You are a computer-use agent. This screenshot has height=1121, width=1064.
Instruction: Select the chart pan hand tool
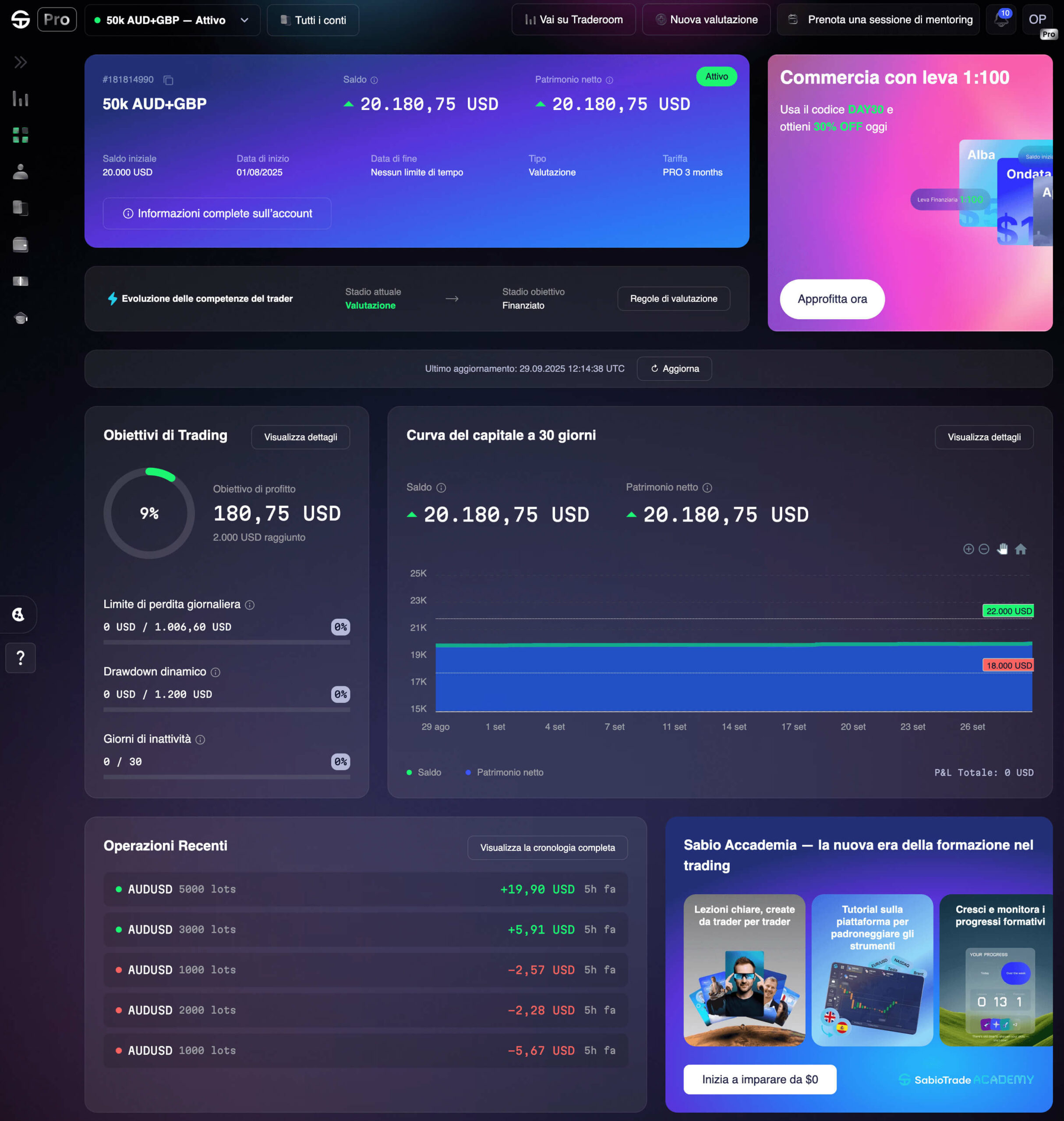1002,549
